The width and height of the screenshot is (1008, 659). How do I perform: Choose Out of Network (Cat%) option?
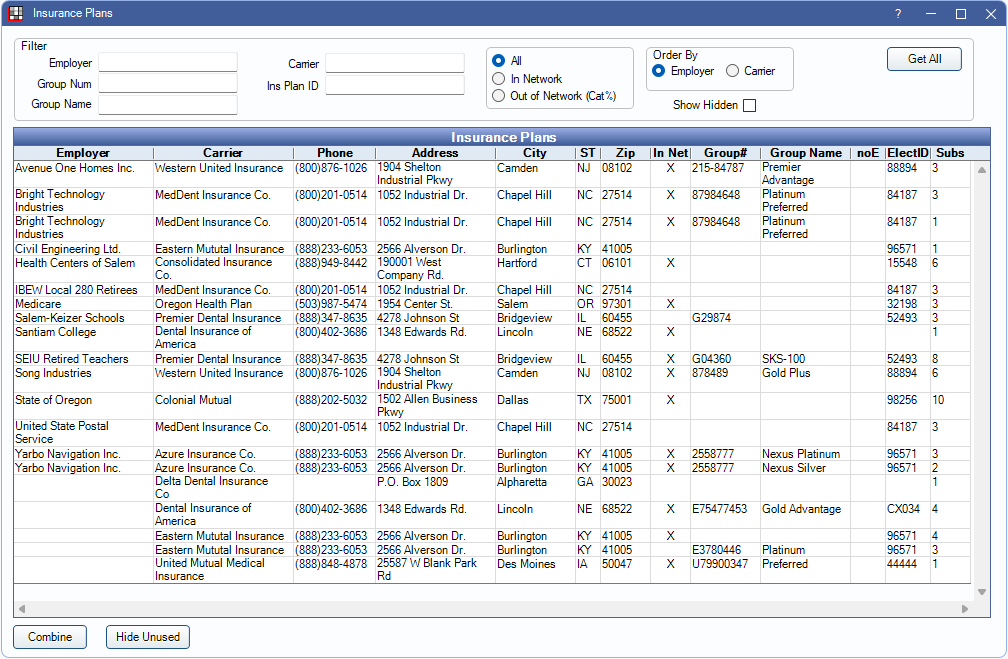click(498, 96)
